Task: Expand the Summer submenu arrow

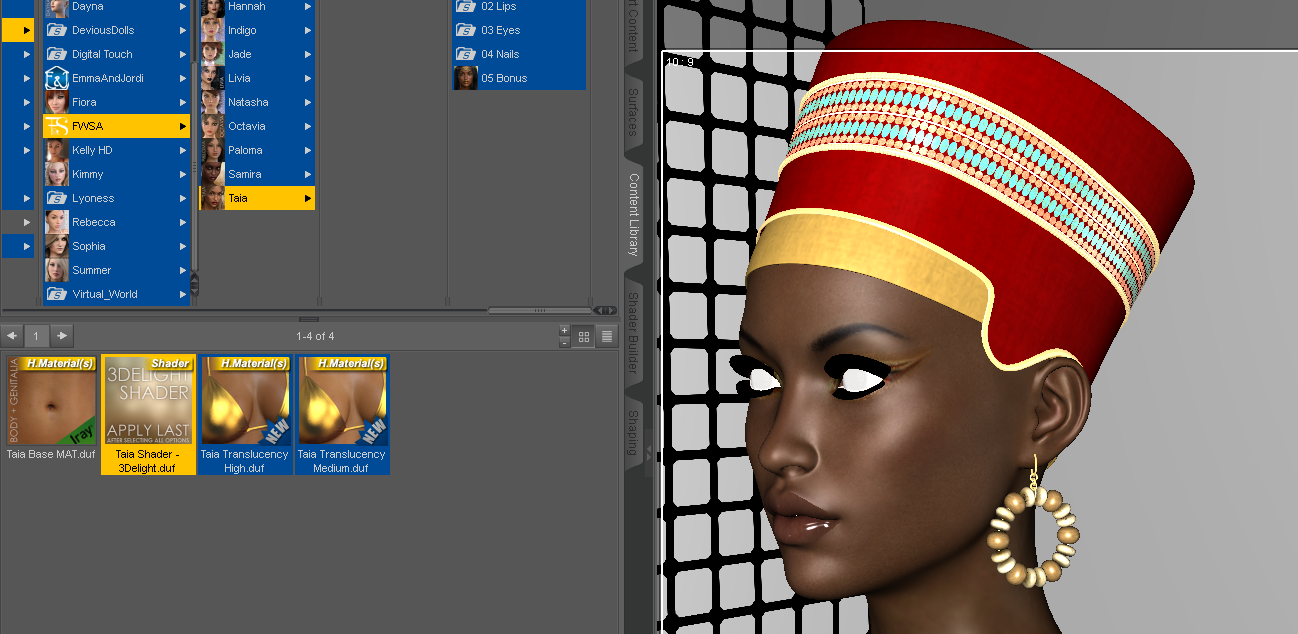Action: 183,270
